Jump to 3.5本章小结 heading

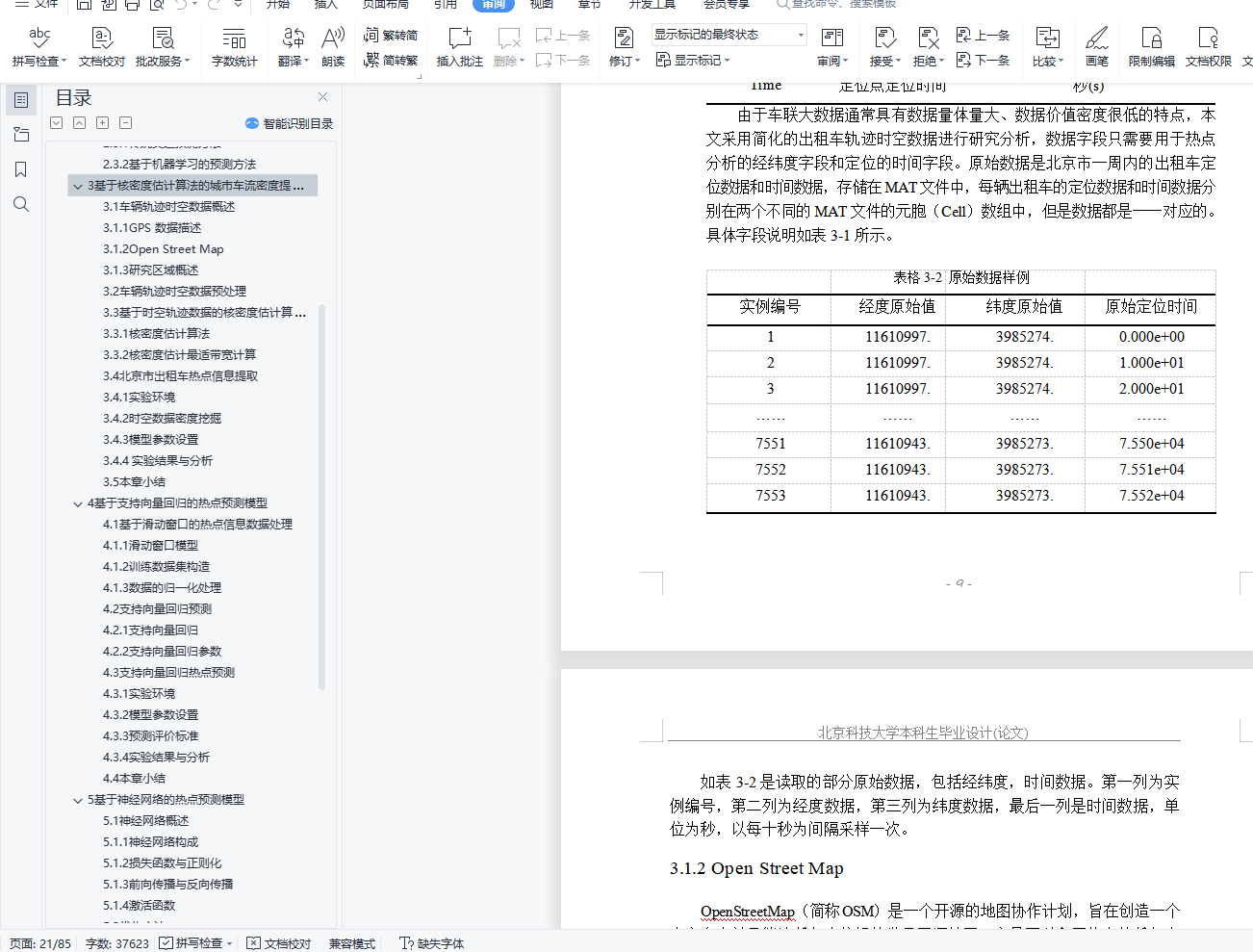(134, 482)
